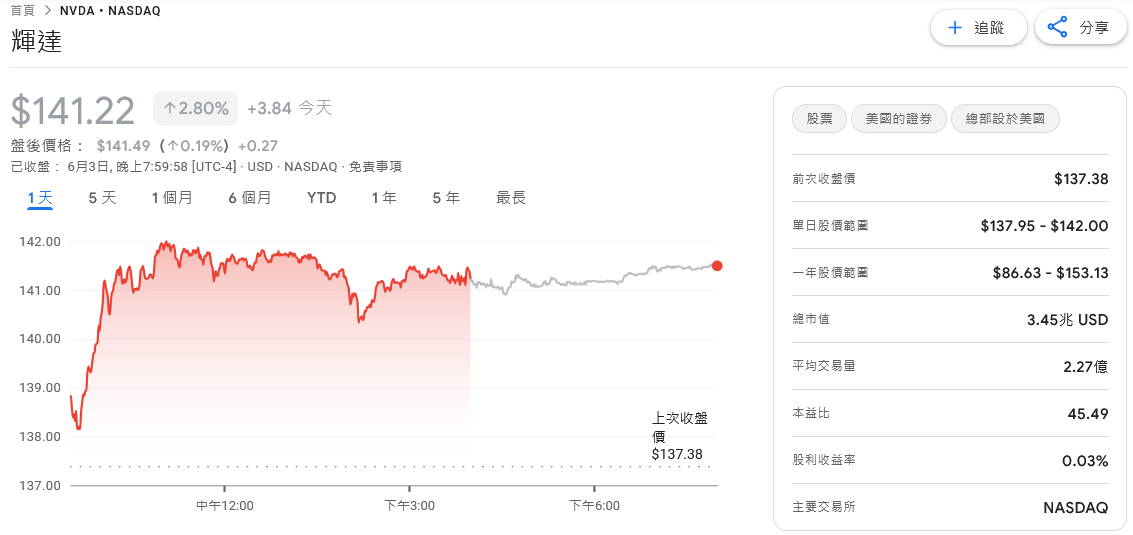Show the 6 個月 chart range
Screen dimensions: 1133x535
pos(249,198)
